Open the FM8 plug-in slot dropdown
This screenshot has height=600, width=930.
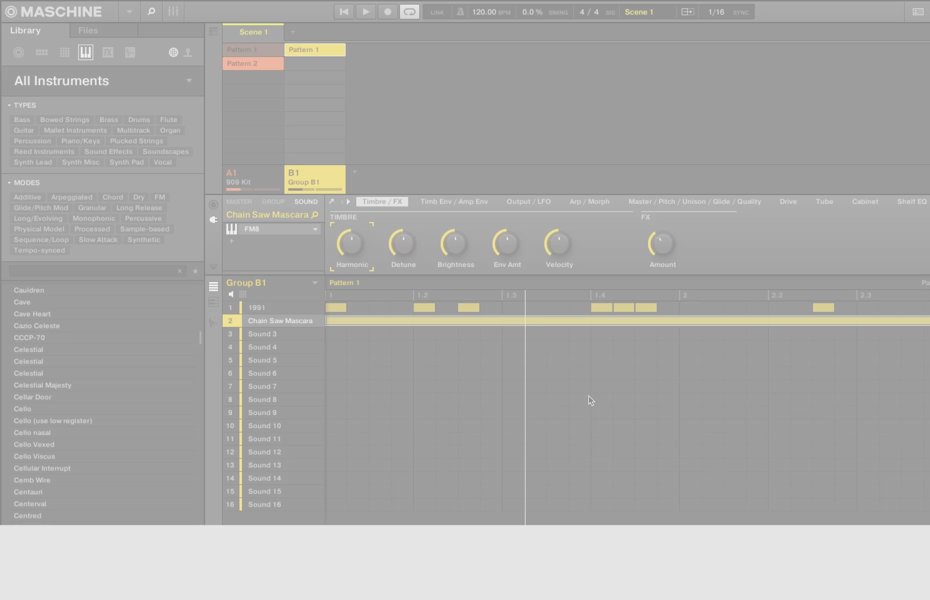pos(316,229)
